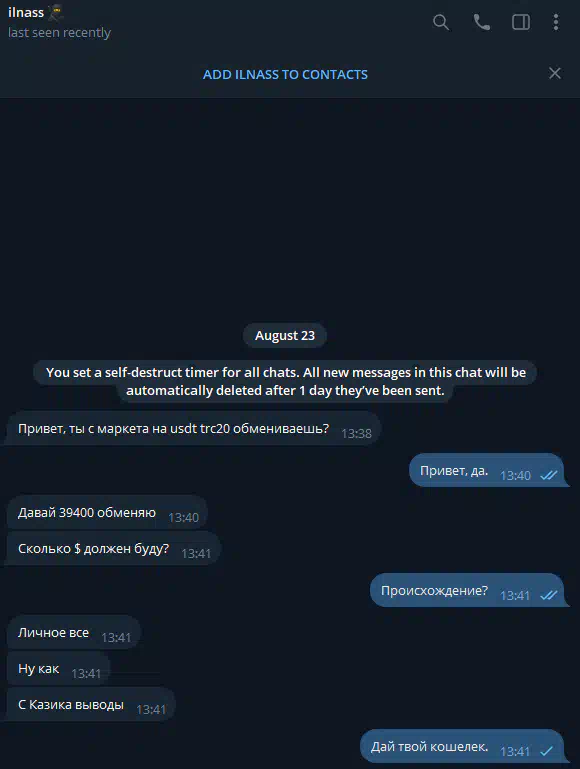Viewport: 580px width, 769px height.
Task: Click the August 23 date badge
Action: coord(285,335)
